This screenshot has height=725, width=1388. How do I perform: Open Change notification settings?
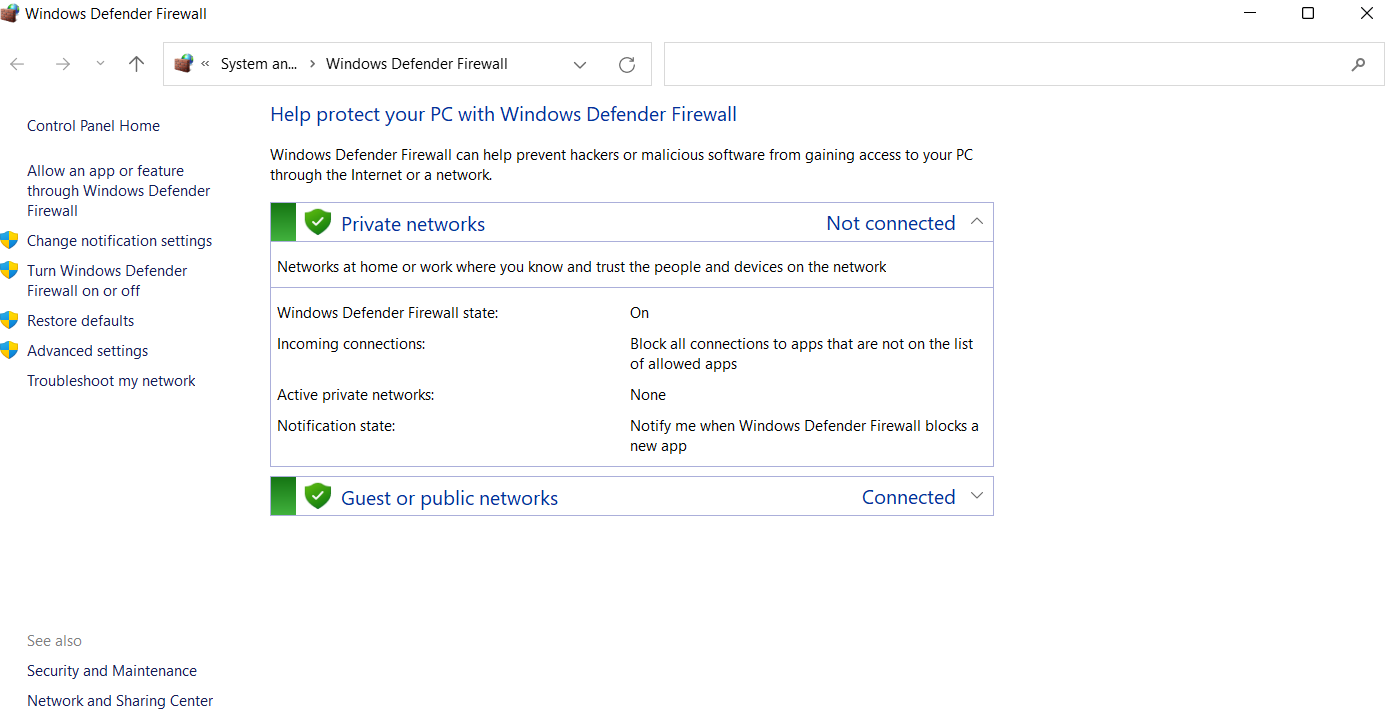tap(119, 241)
